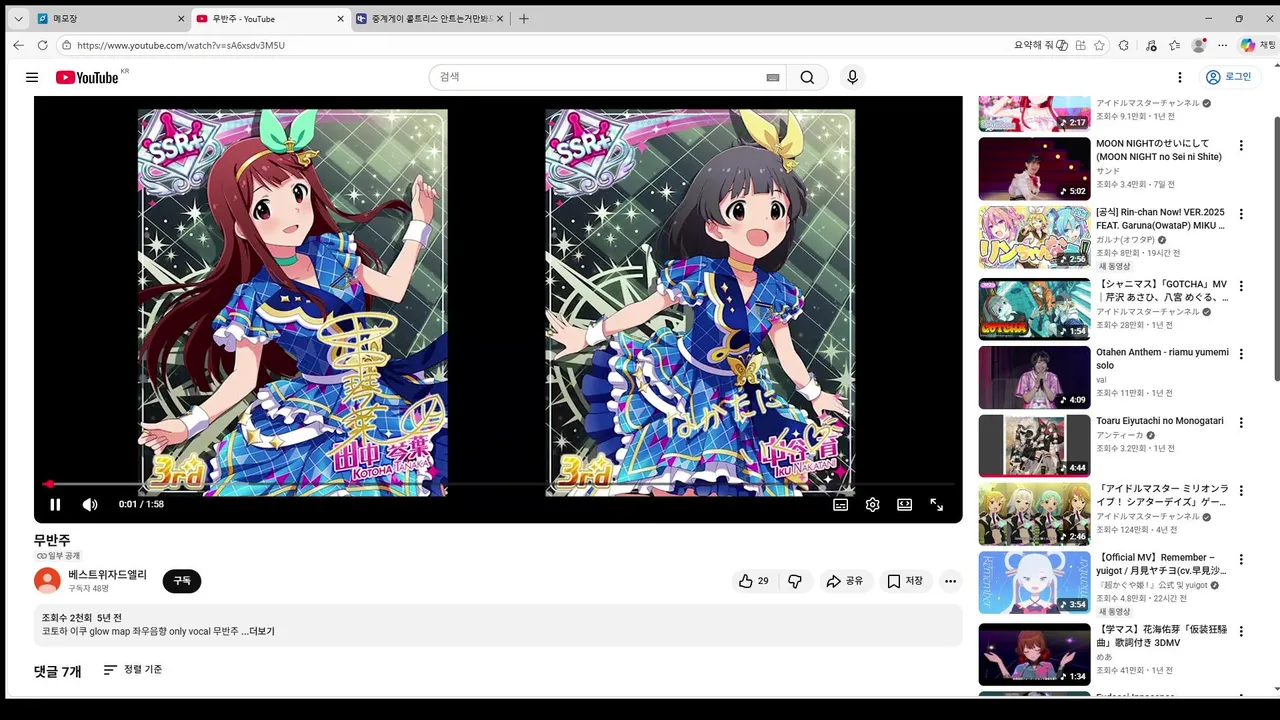
Task: Open the tab actions chevron dropdown
Action: pos(18,18)
